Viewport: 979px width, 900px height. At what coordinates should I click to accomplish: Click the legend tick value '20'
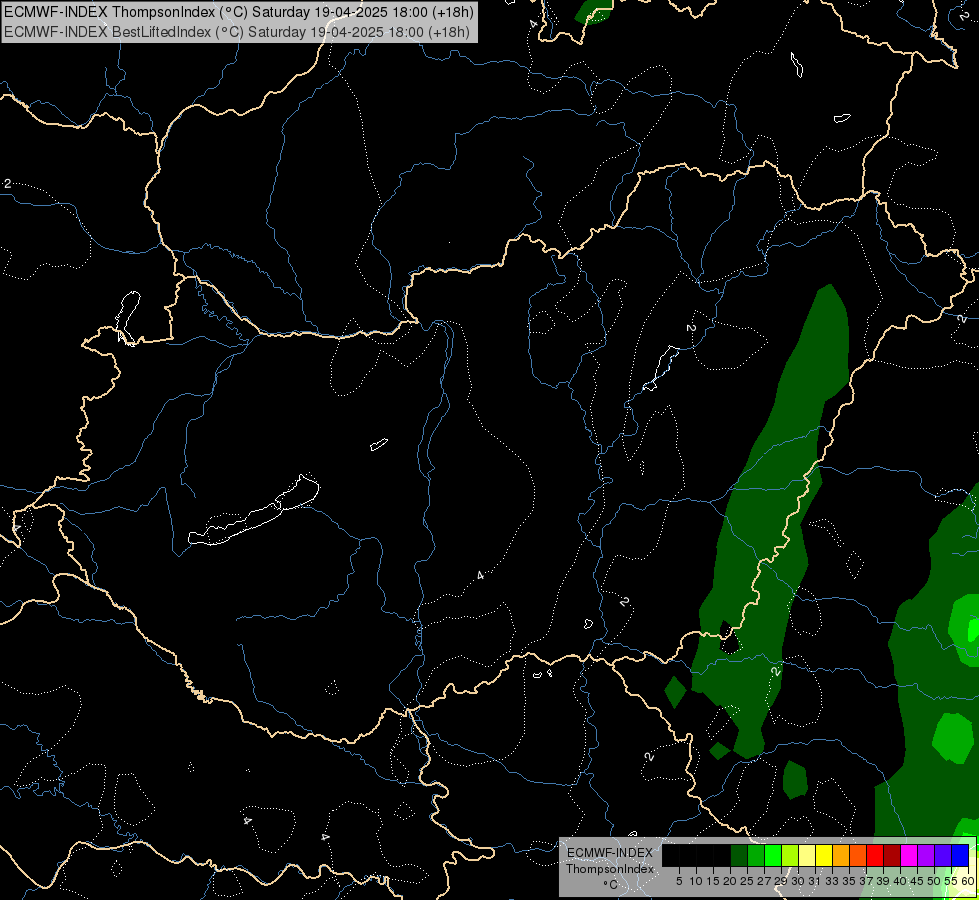tap(731, 881)
